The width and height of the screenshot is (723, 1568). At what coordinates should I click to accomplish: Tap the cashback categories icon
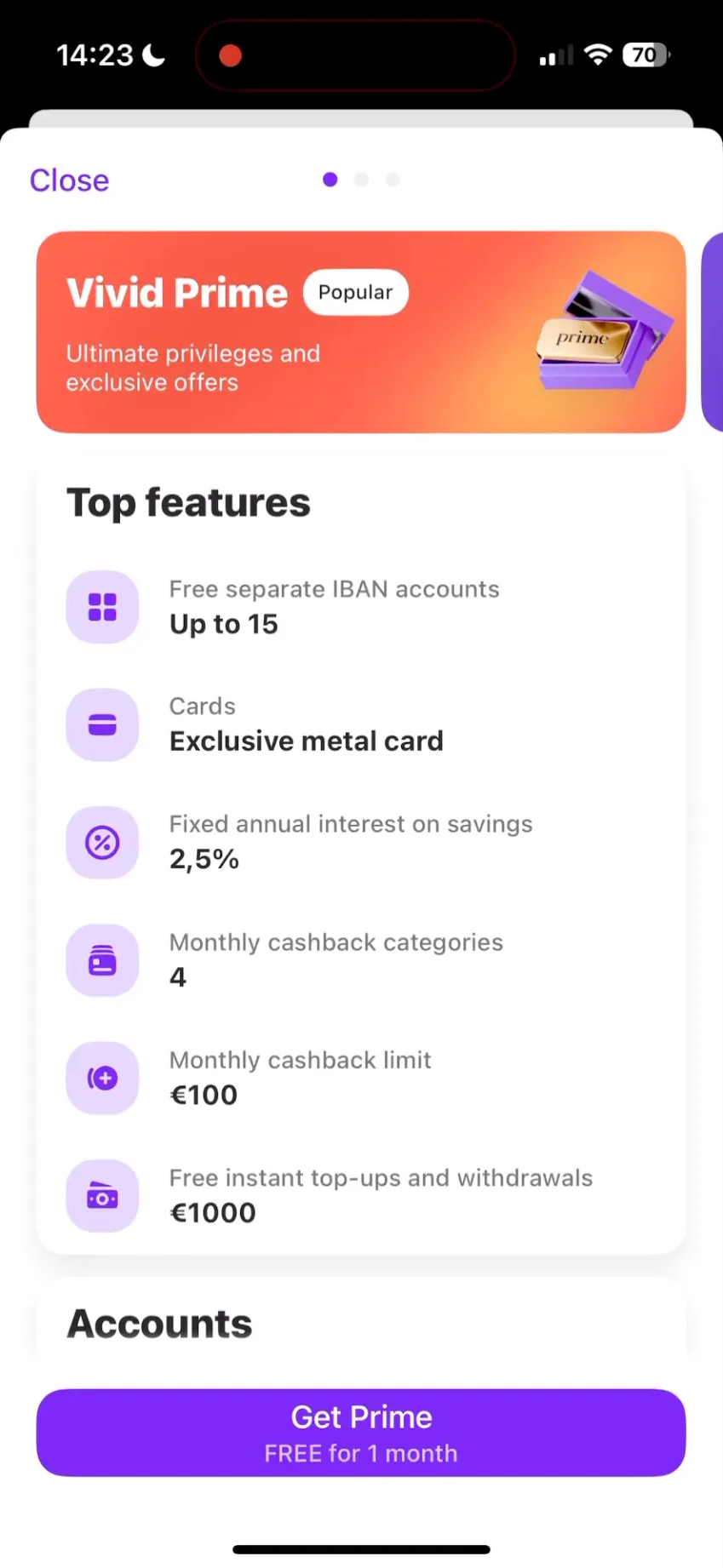click(102, 960)
